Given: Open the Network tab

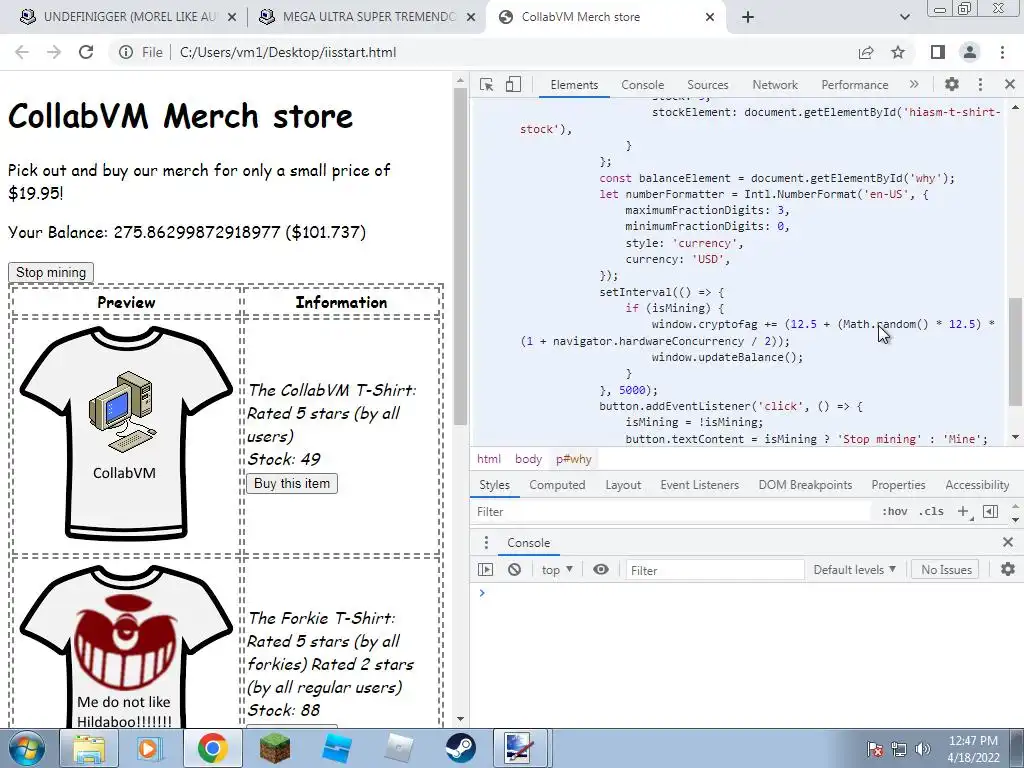Looking at the screenshot, I should pos(775,85).
